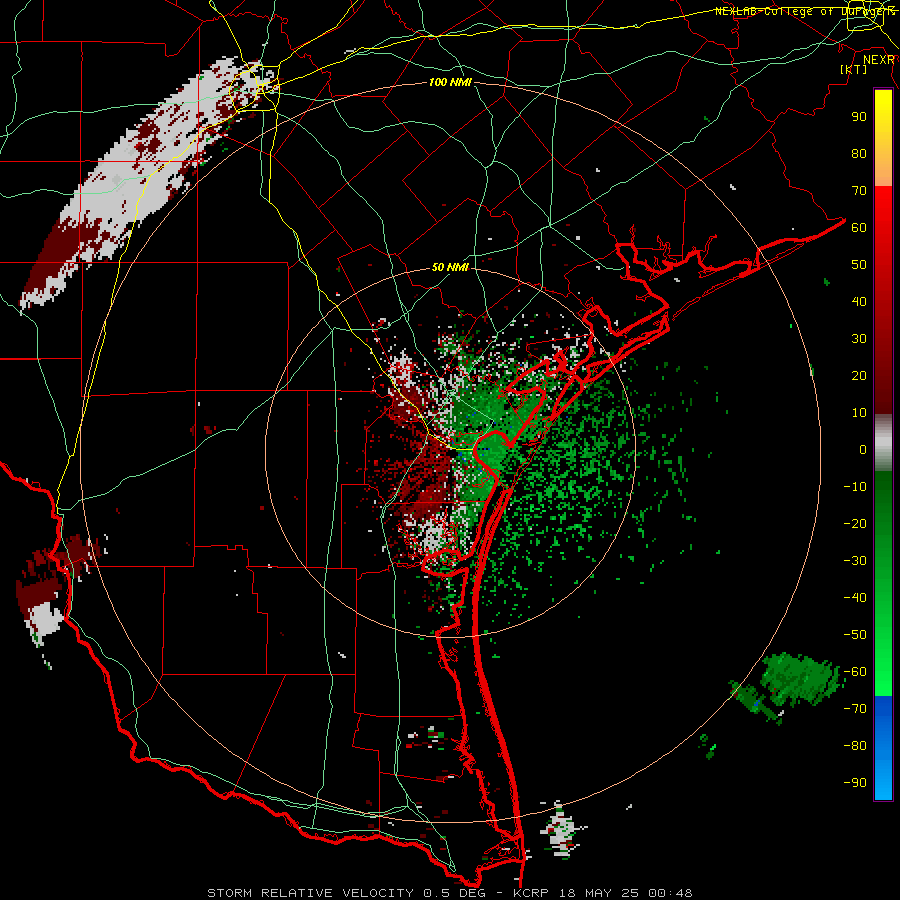Screen dimensions: 900x900
Task: Click the -10 value on the velocity scale
Action: pos(855,487)
